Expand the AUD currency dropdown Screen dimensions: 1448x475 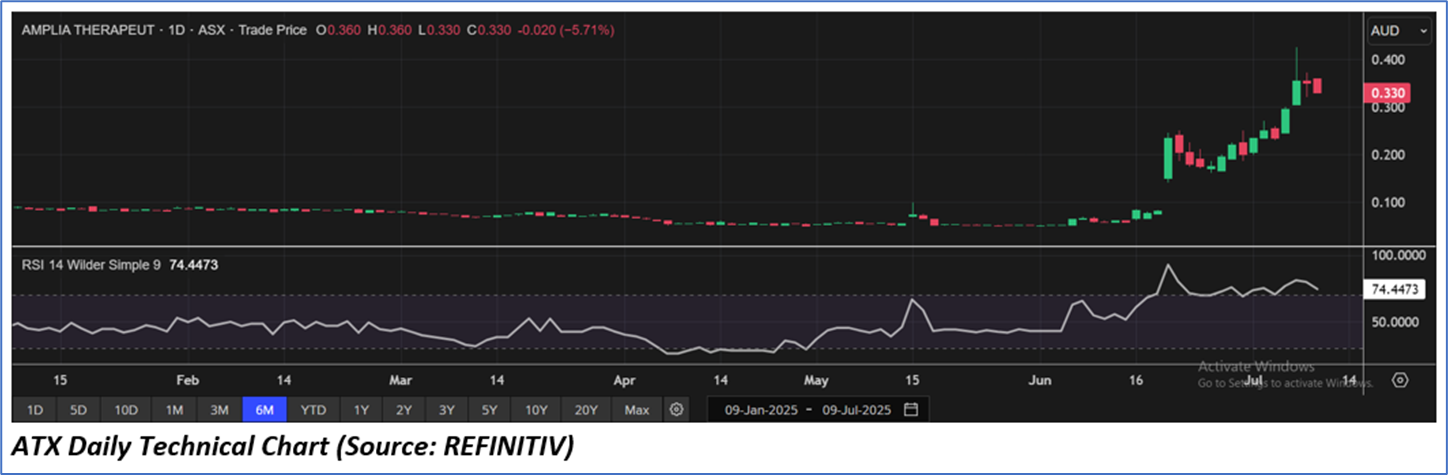click(x=1399, y=31)
